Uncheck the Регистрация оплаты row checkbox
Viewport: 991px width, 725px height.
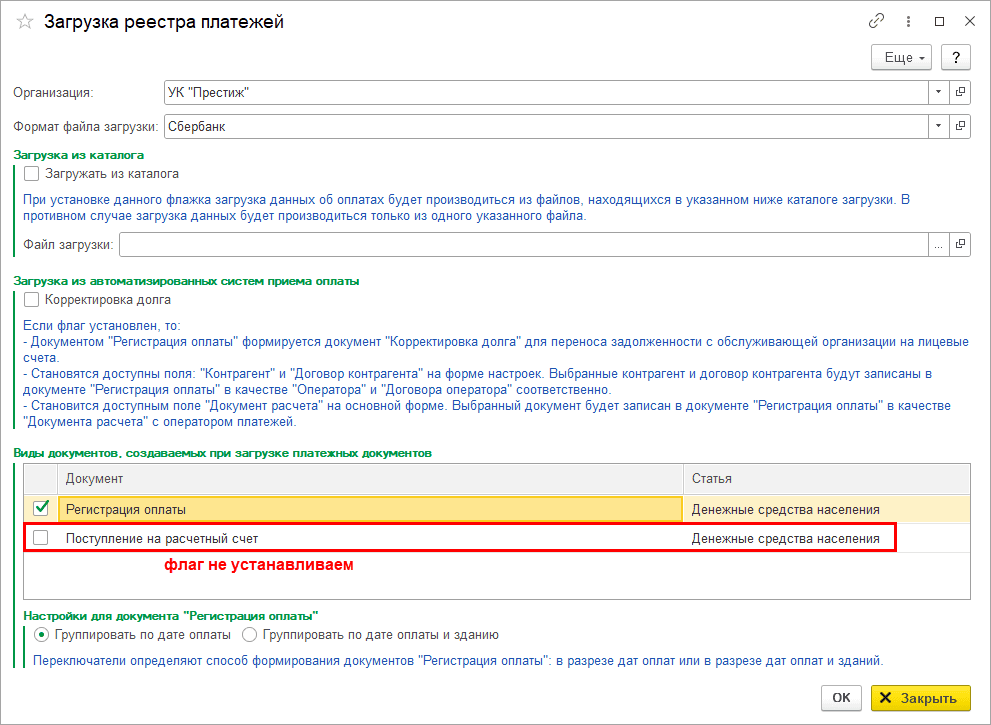[41, 508]
